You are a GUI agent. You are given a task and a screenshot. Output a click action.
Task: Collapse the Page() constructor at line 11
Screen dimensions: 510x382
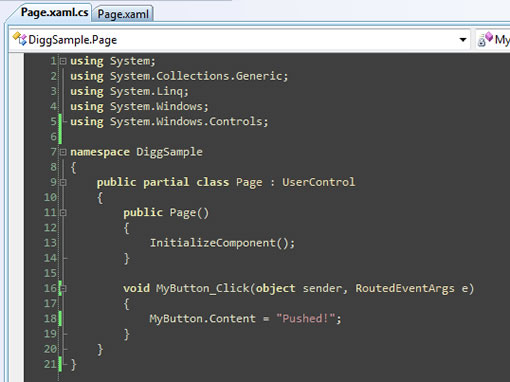(63, 213)
